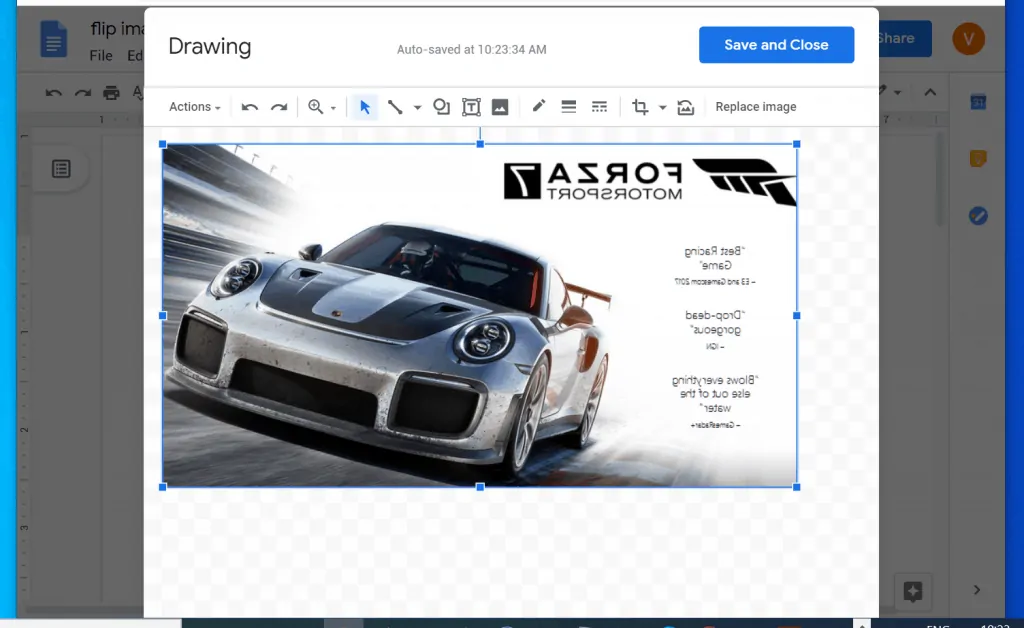Click the Explore button at bottom right
This screenshot has width=1024, height=628.
click(912, 591)
